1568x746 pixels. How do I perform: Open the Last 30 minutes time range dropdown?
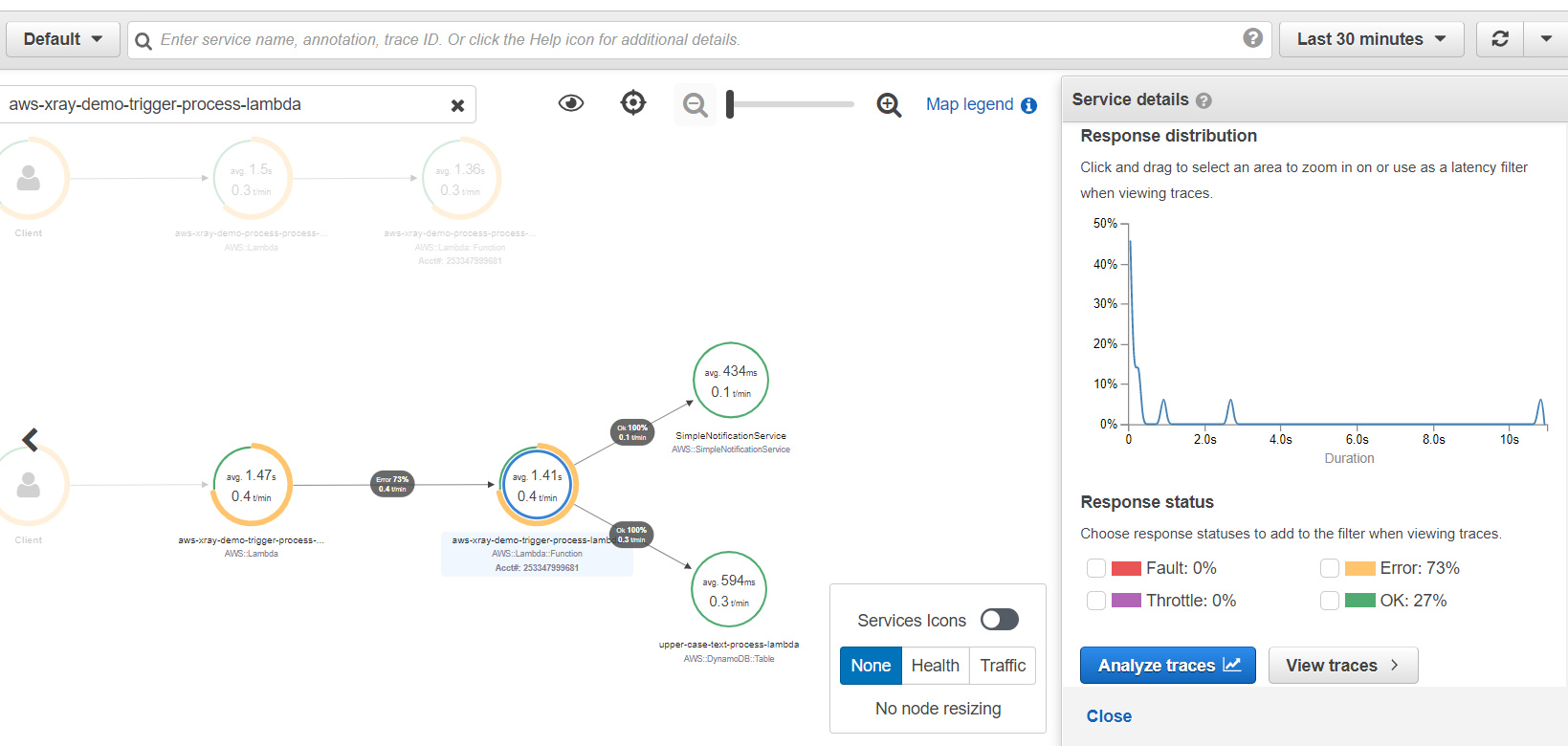click(x=1371, y=39)
